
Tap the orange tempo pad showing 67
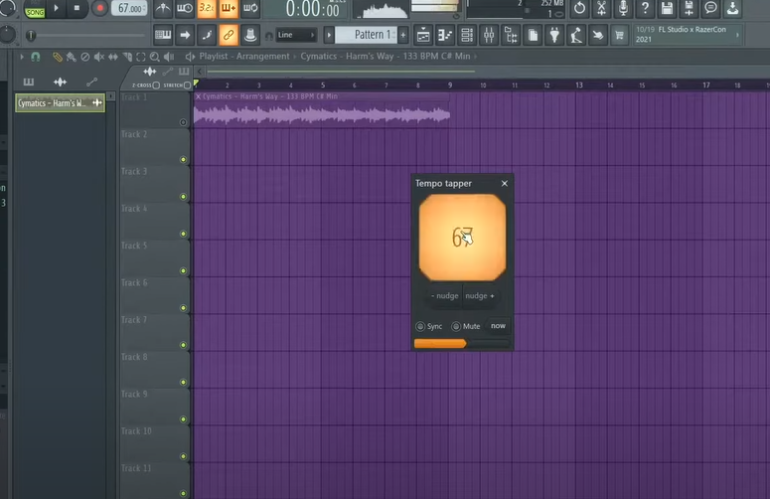point(462,238)
